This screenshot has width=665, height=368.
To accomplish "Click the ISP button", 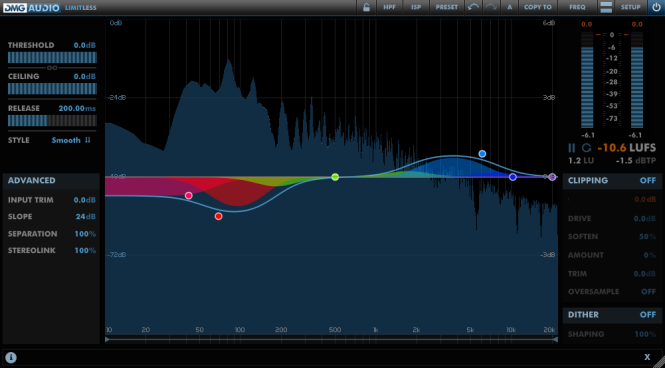I will 416,7.
